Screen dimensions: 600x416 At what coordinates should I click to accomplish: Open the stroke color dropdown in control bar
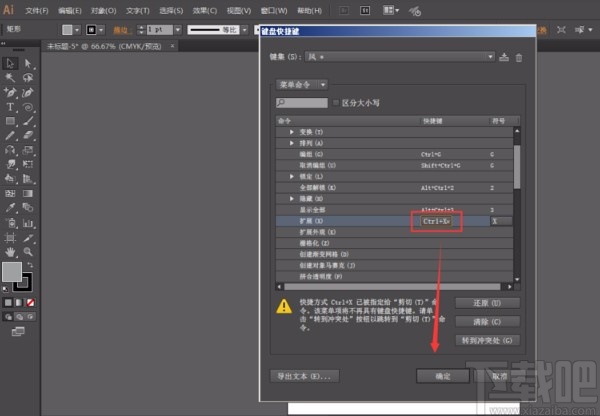[x=101, y=30]
